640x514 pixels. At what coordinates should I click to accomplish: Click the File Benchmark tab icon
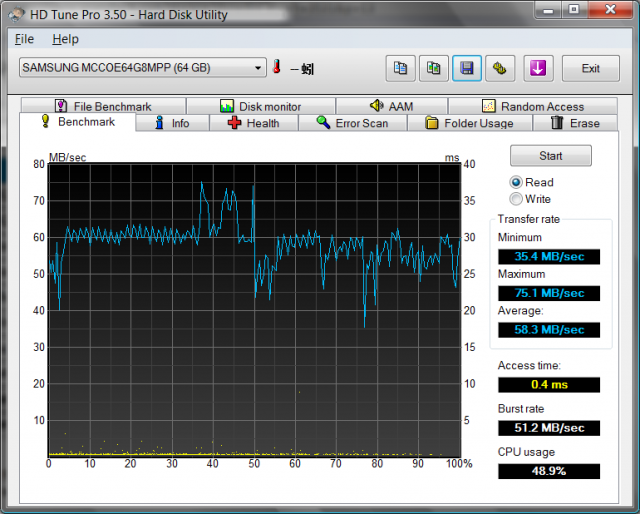[x=61, y=106]
